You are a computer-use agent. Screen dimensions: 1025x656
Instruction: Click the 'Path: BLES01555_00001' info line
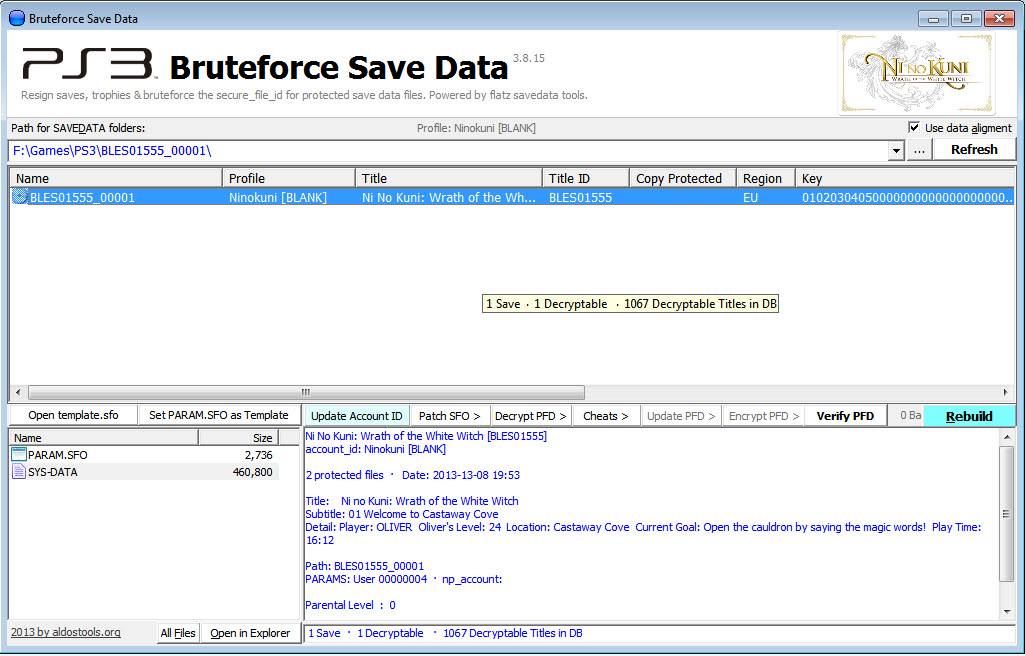[365, 566]
